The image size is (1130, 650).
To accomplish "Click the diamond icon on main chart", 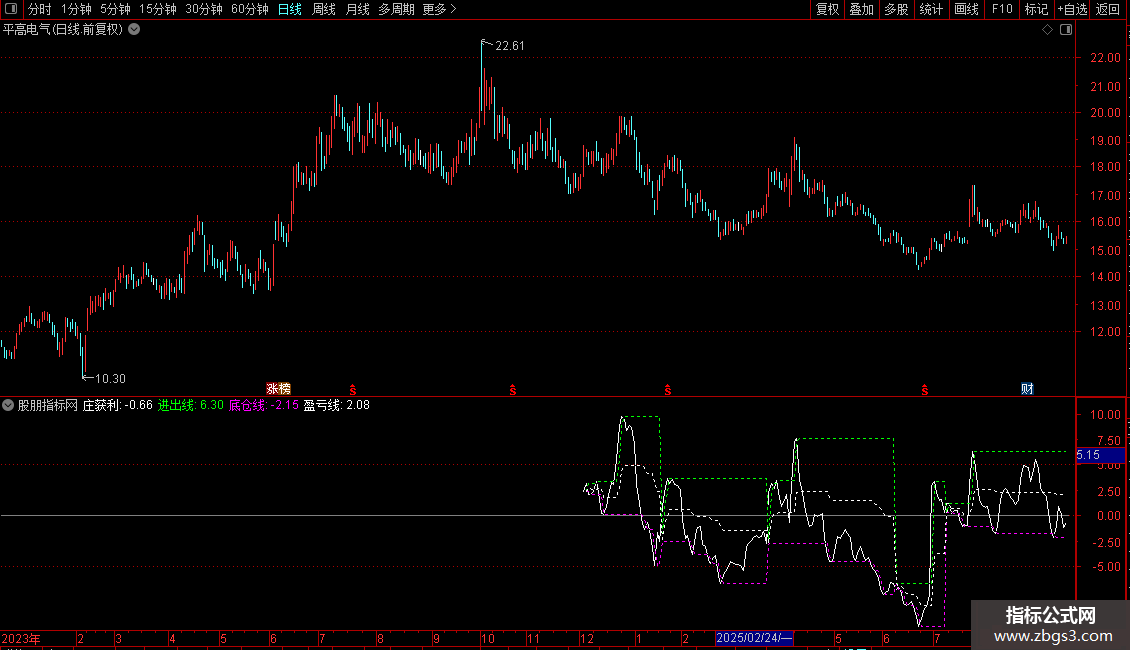I will pyautogui.click(x=1048, y=30).
